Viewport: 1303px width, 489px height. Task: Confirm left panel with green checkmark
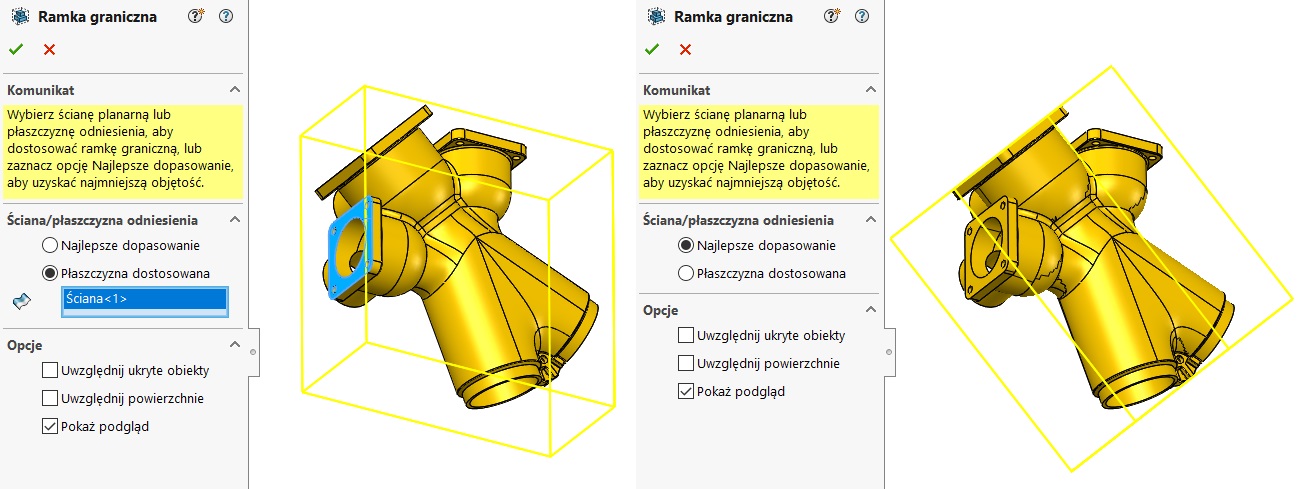pyautogui.click(x=16, y=49)
